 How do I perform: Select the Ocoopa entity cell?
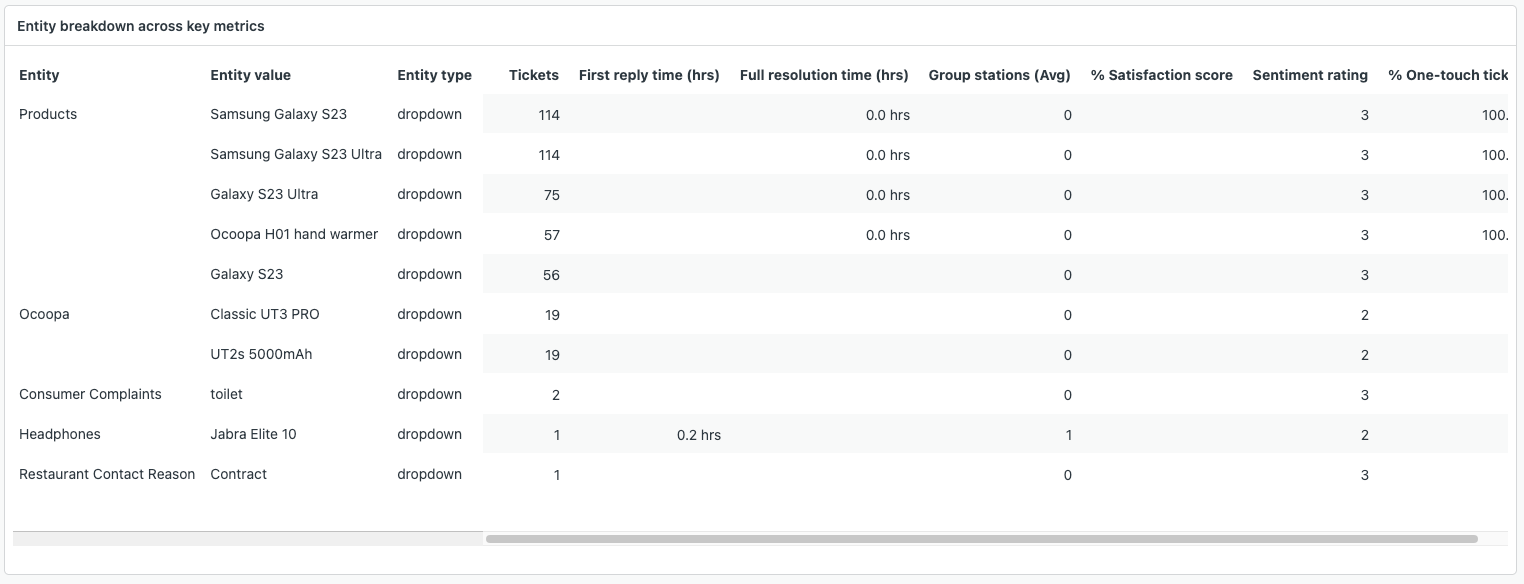[x=44, y=314]
